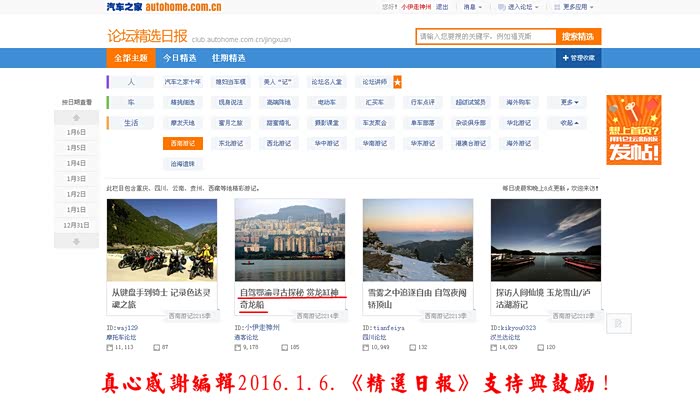Screen dimensions: 700x420
Task: Click the page icon at right edge
Action: point(619,323)
